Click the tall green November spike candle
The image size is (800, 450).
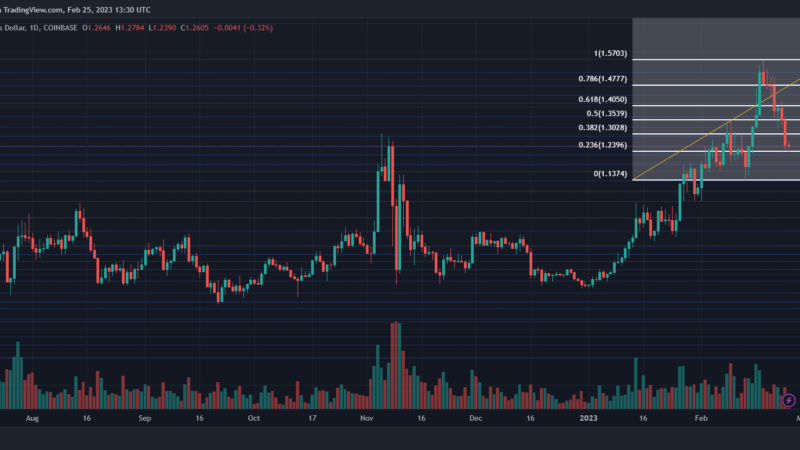tap(378, 202)
